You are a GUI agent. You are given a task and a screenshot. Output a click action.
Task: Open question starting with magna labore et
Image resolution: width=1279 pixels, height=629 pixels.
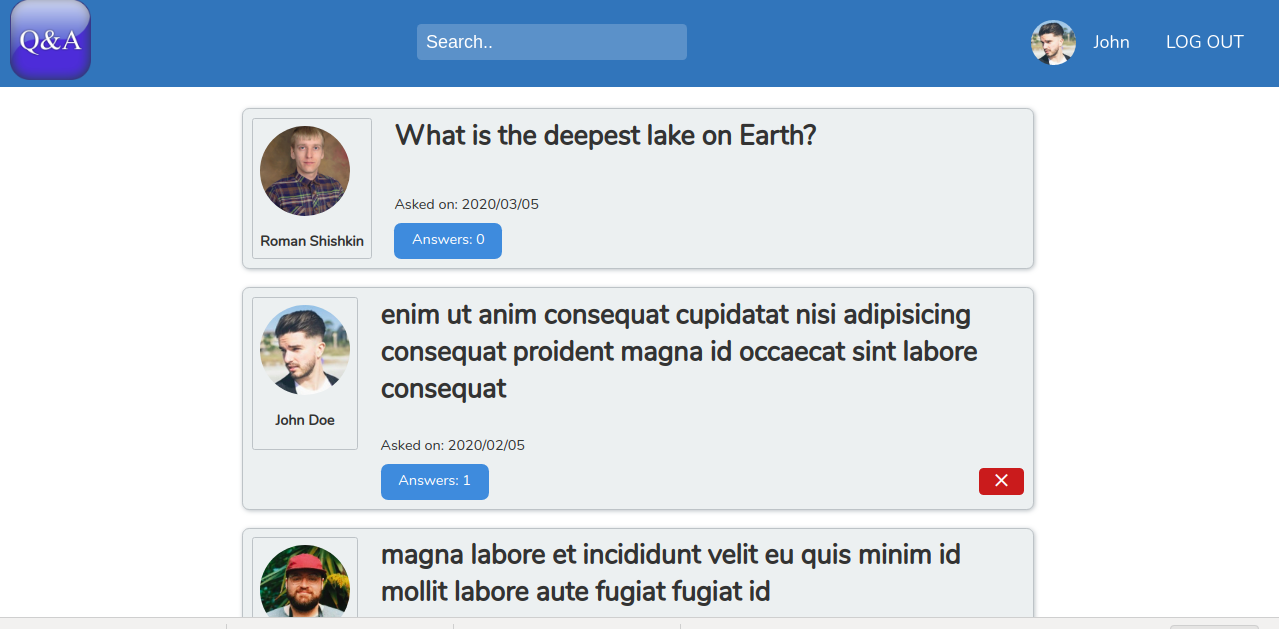point(671,573)
